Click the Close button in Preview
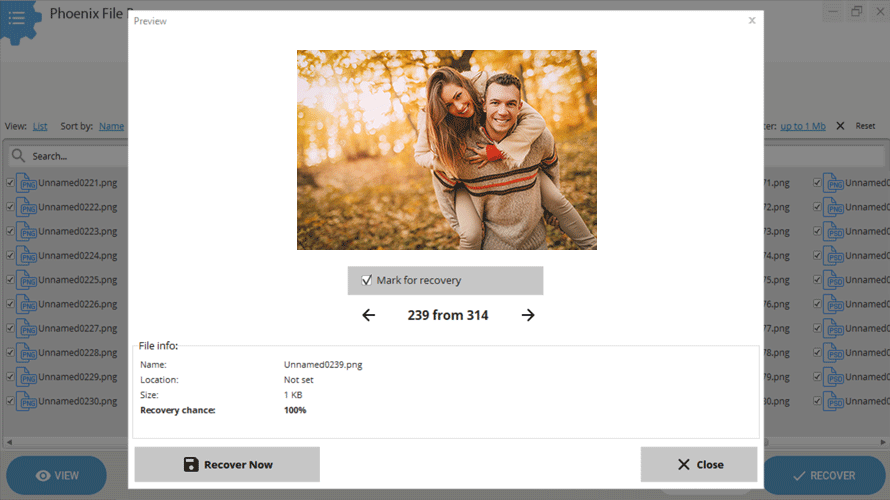 tap(699, 464)
